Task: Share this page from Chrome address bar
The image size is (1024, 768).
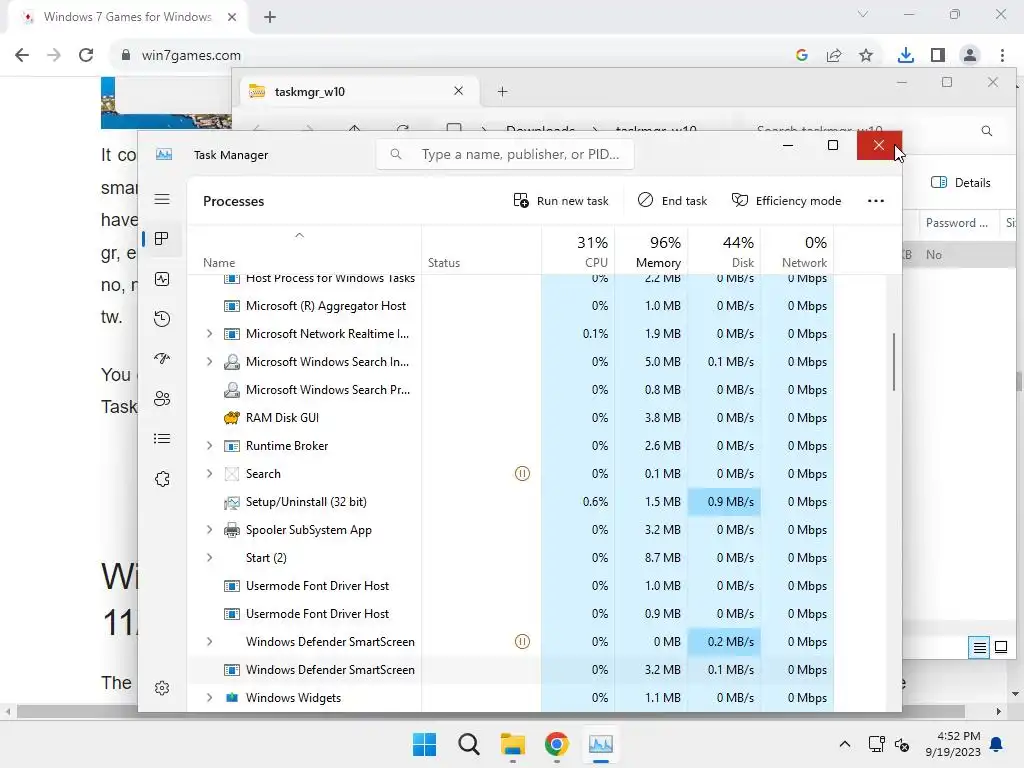Action: click(x=834, y=56)
